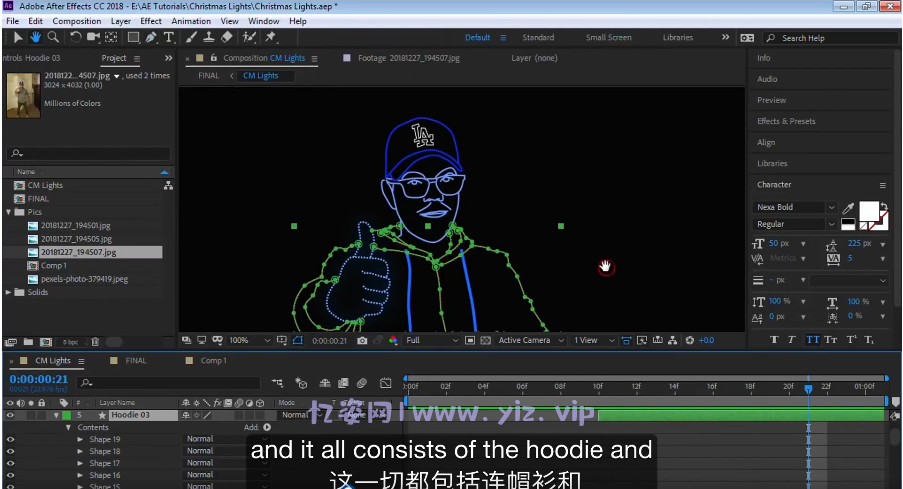The image size is (903, 489).
Task: Toggle visibility of Shape 16
Action: pyautogui.click(x=10, y=476)
